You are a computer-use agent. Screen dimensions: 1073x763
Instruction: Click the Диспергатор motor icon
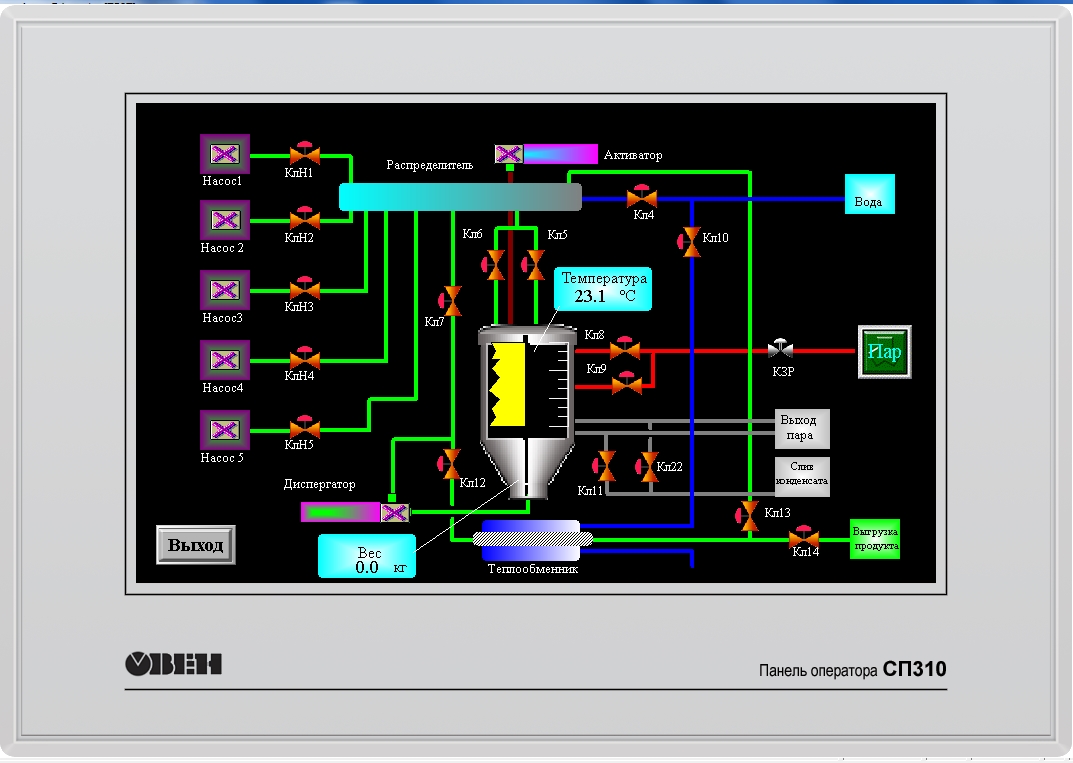click(x=394, y=512)
